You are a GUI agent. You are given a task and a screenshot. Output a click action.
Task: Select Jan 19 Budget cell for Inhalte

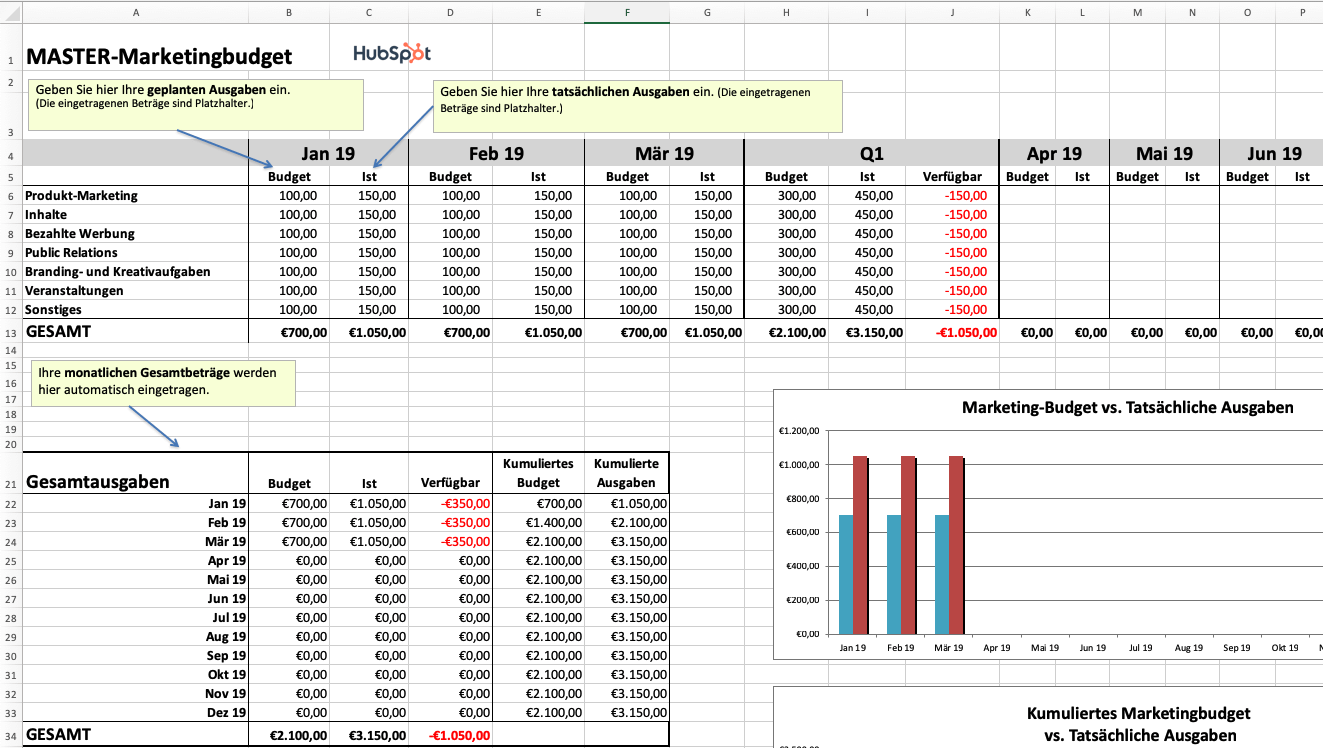289,215
